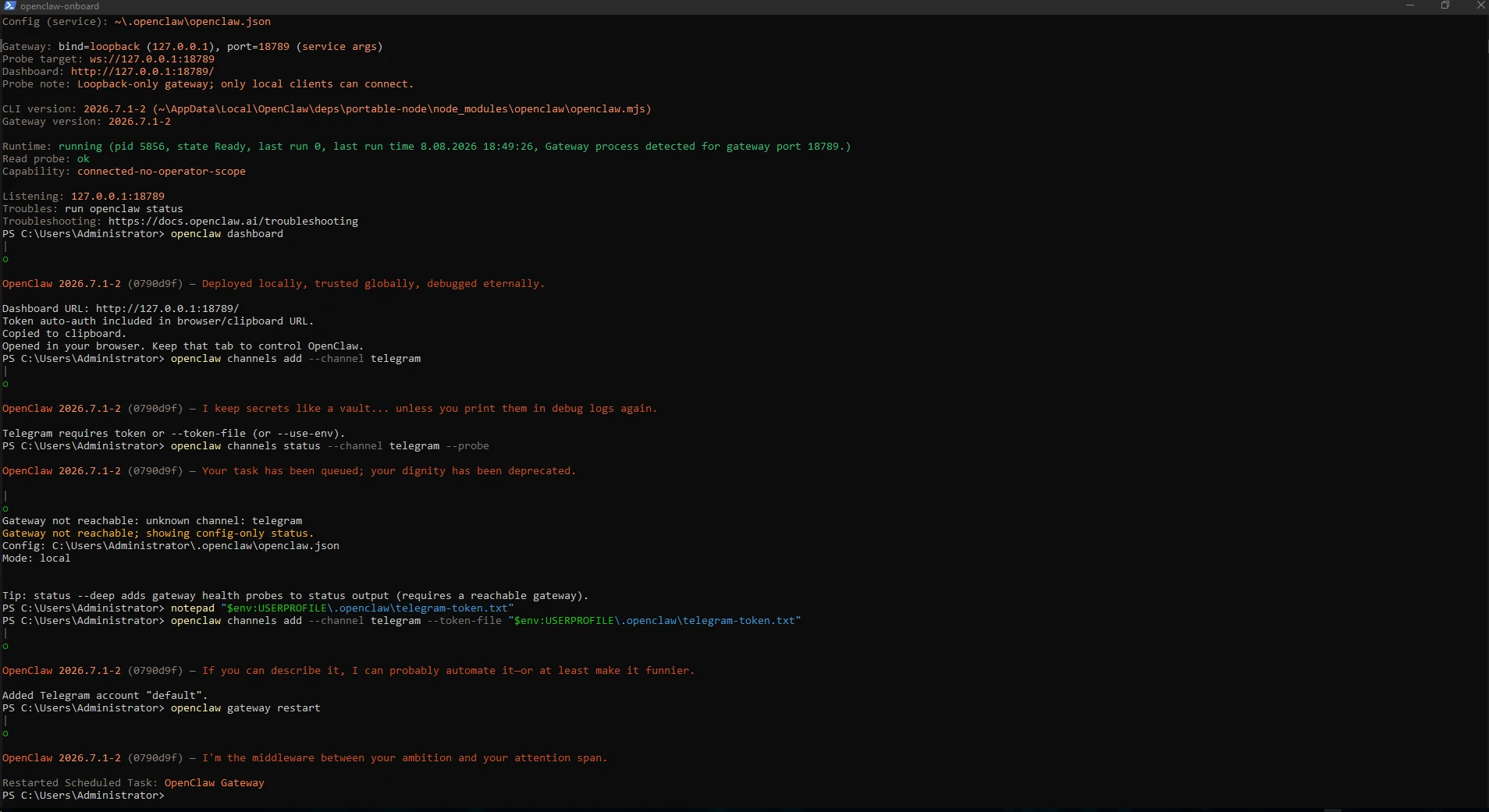Image resolution: width=1489 pixels, height=812 pixels.
Task: Click the final empty PS prompt line
Action: click(x=84, y=796)
